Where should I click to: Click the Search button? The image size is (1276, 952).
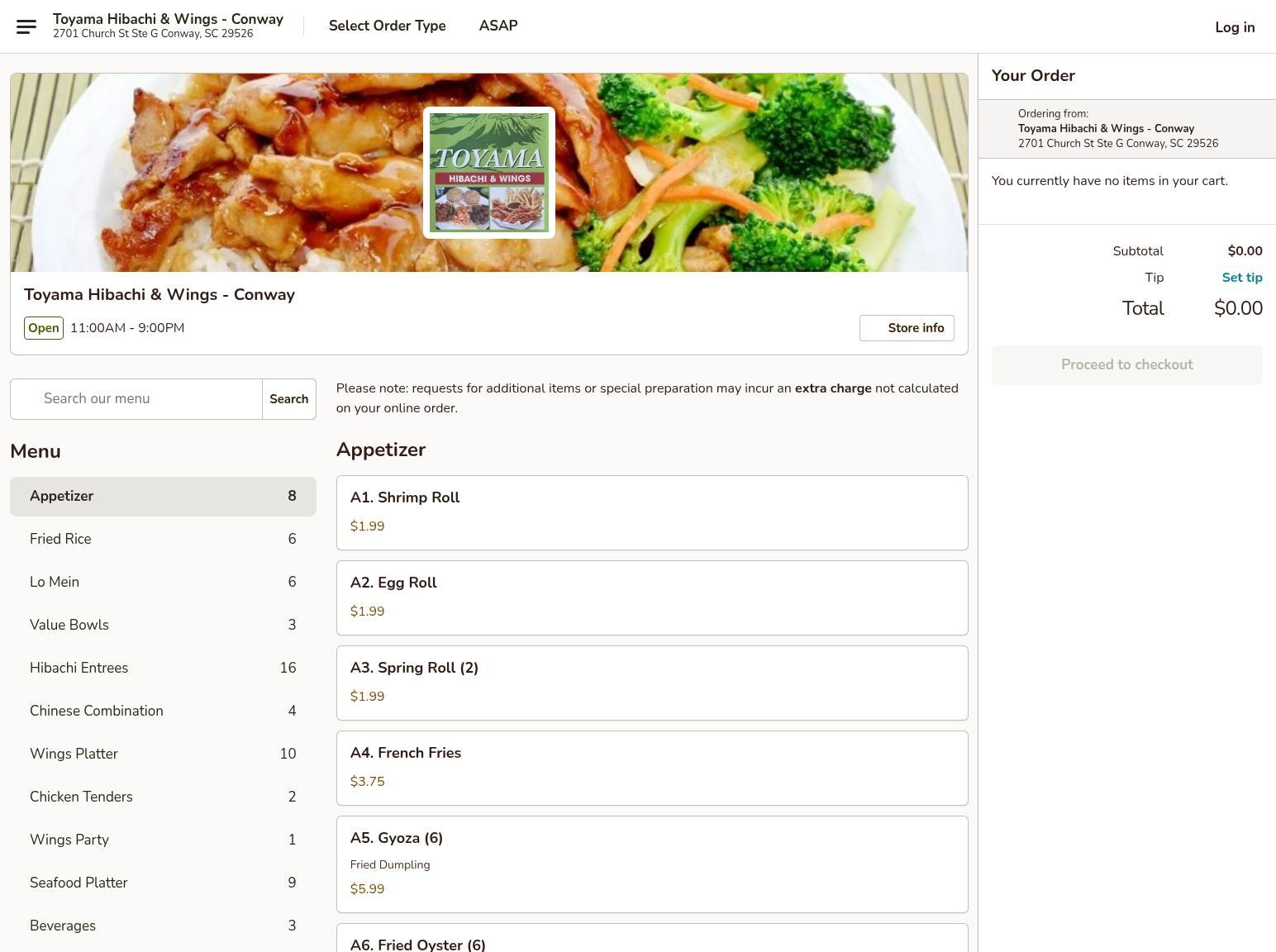click(289, 399)
